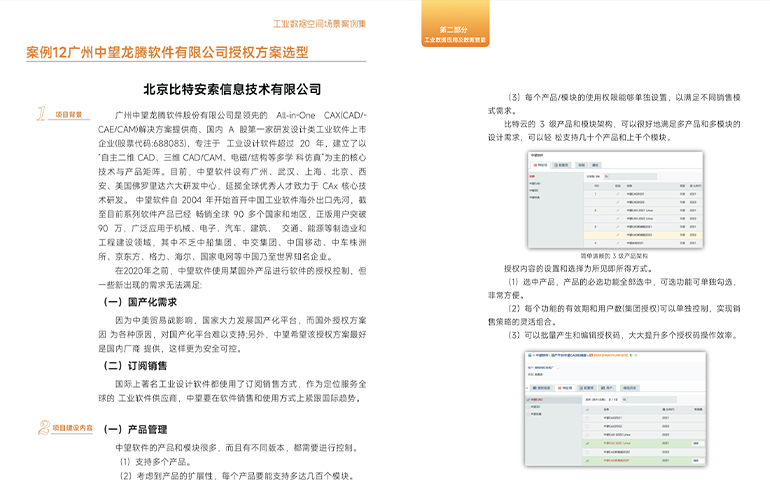This screenshot has width=770, height=494.
Task: Click the subheading (一) 产品管理
Action: tap(135, 429)
